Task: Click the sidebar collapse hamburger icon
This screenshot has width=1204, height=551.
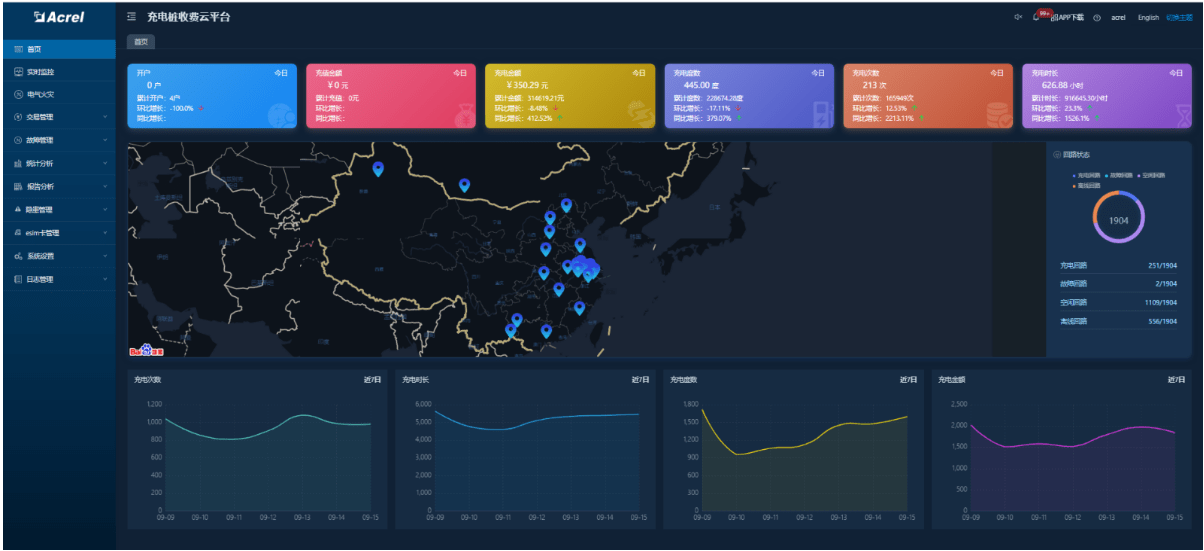Action: click(132, 17)
